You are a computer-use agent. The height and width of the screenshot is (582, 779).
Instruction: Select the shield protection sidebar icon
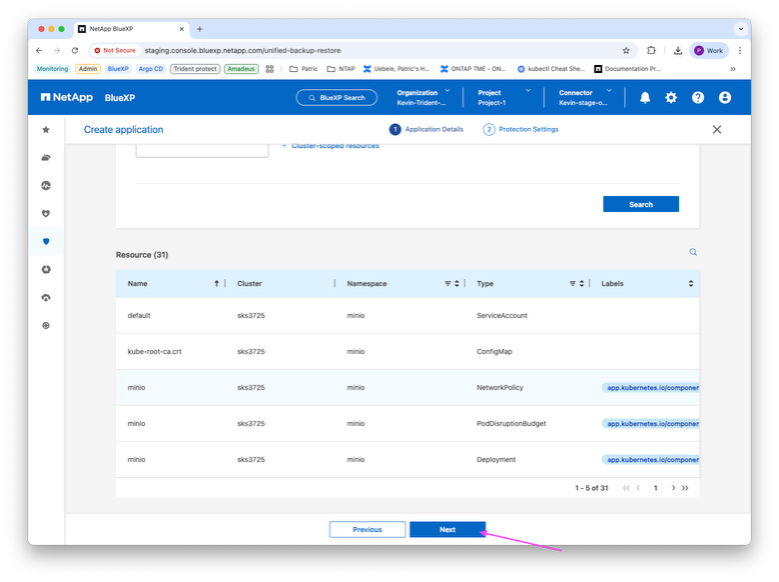pyautogui.click(x=46, y=242)
